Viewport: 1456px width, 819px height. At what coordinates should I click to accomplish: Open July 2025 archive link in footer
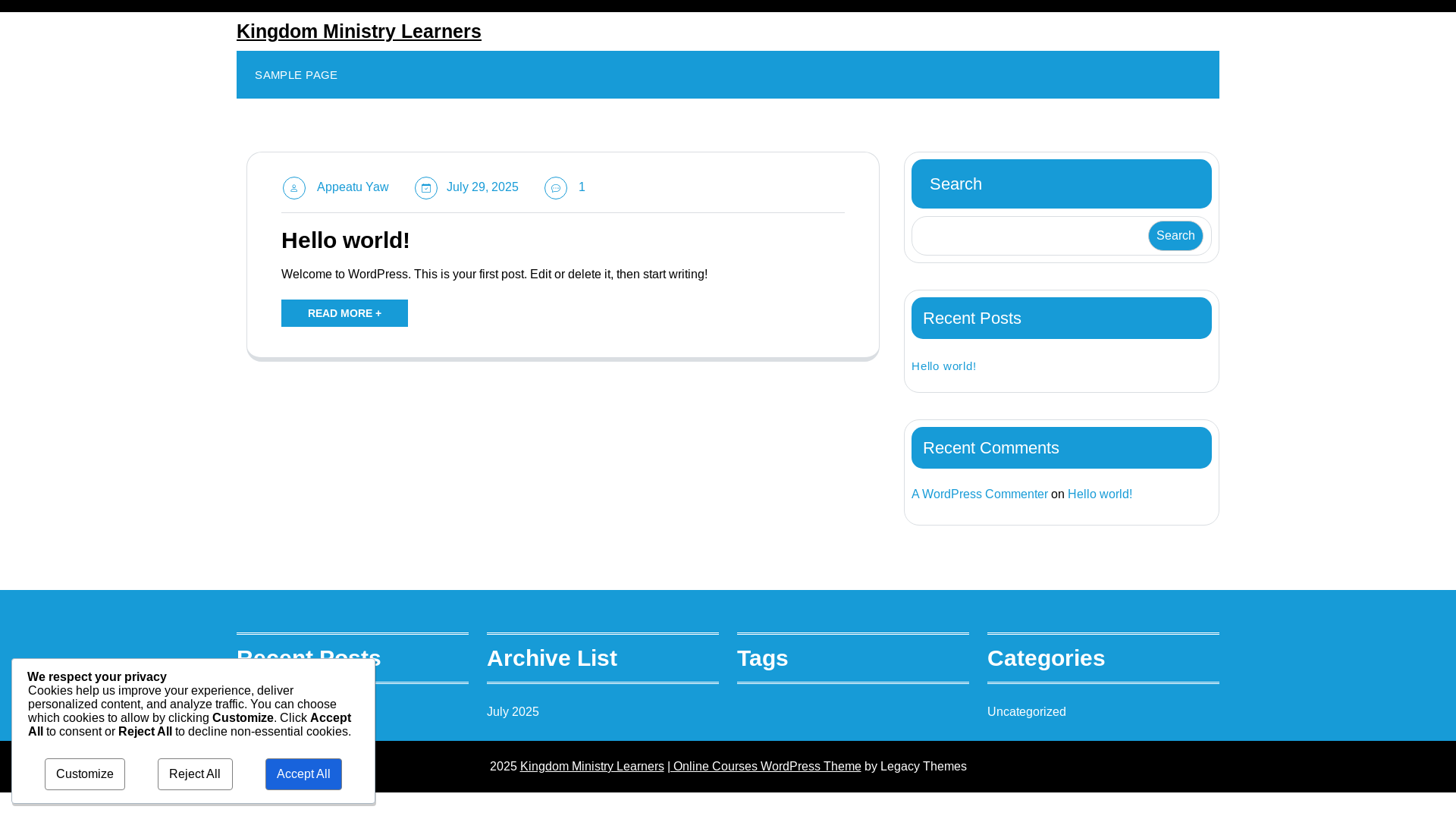coord(513,712)
